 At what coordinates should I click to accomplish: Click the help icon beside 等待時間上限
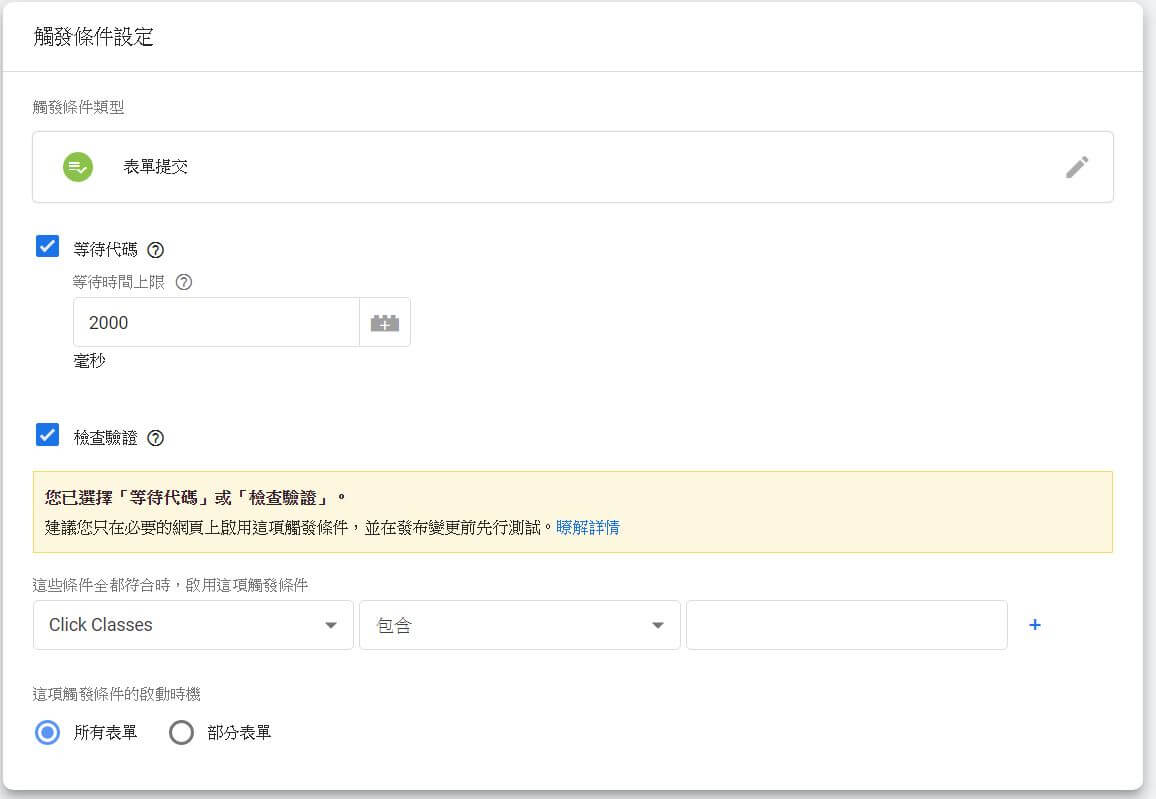tap(184, 282)
